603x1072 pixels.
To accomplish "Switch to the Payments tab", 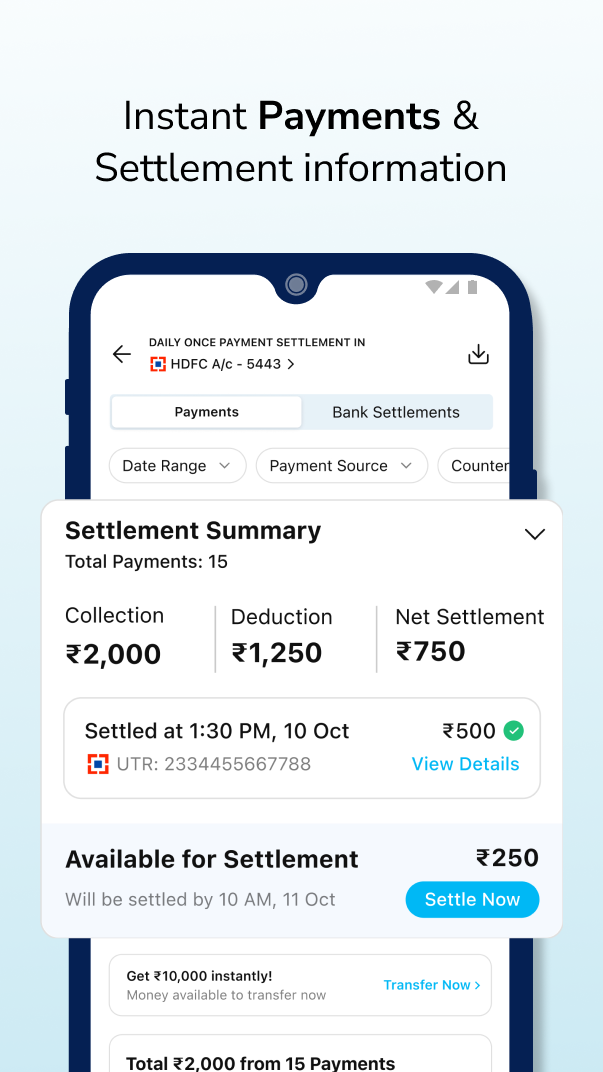I will click(x=205, y=411).
